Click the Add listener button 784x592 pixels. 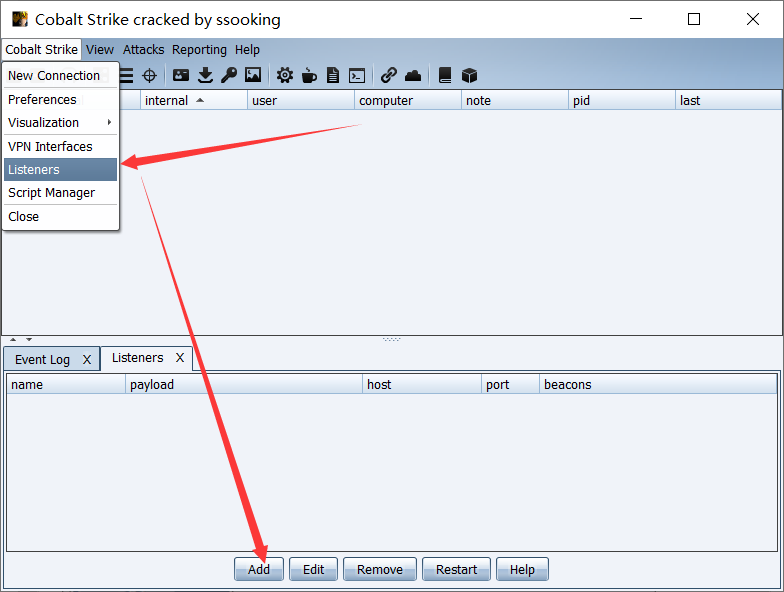point(258,570)
